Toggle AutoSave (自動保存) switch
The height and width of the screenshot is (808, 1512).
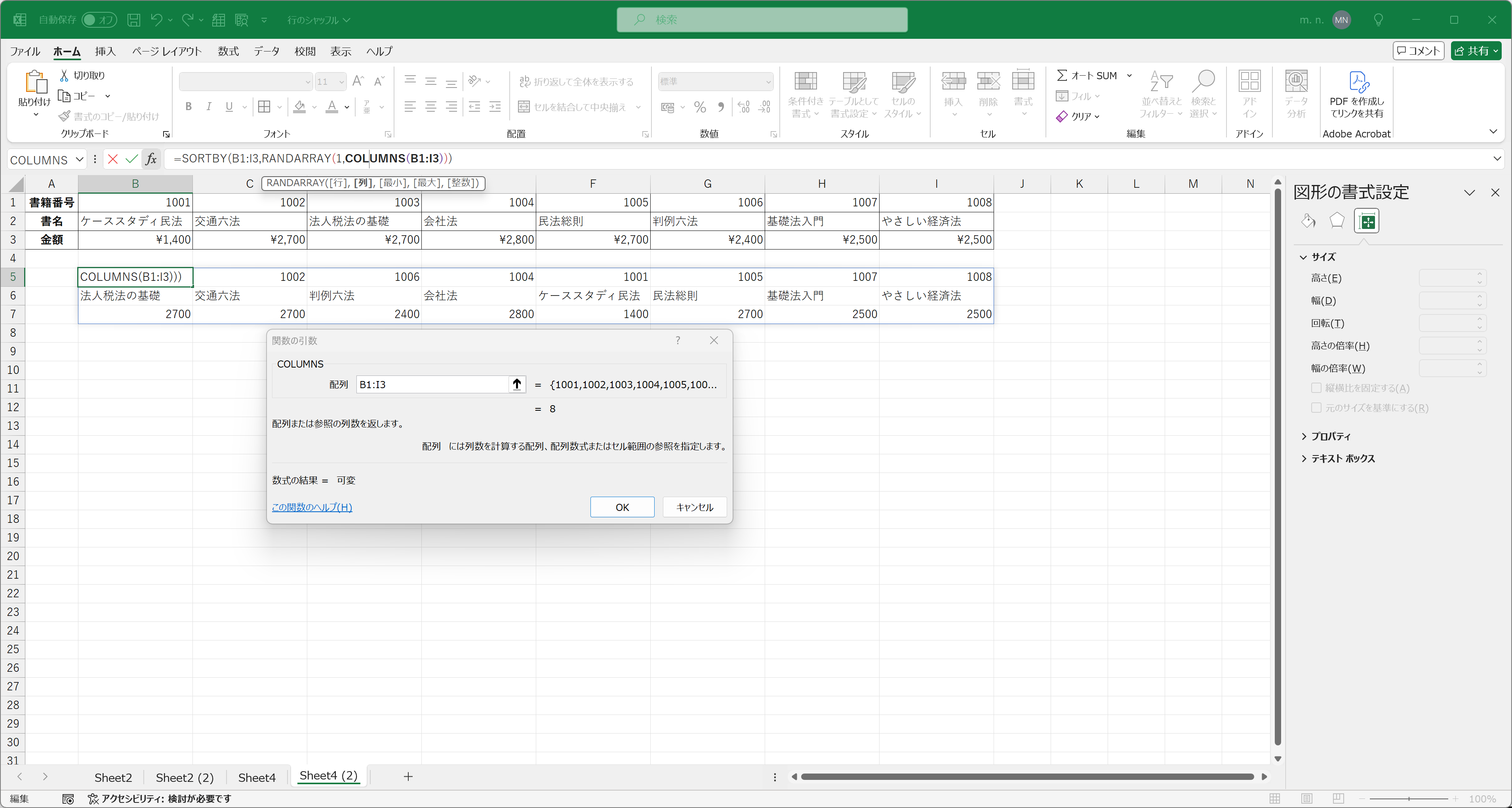(x=98, y=19)
